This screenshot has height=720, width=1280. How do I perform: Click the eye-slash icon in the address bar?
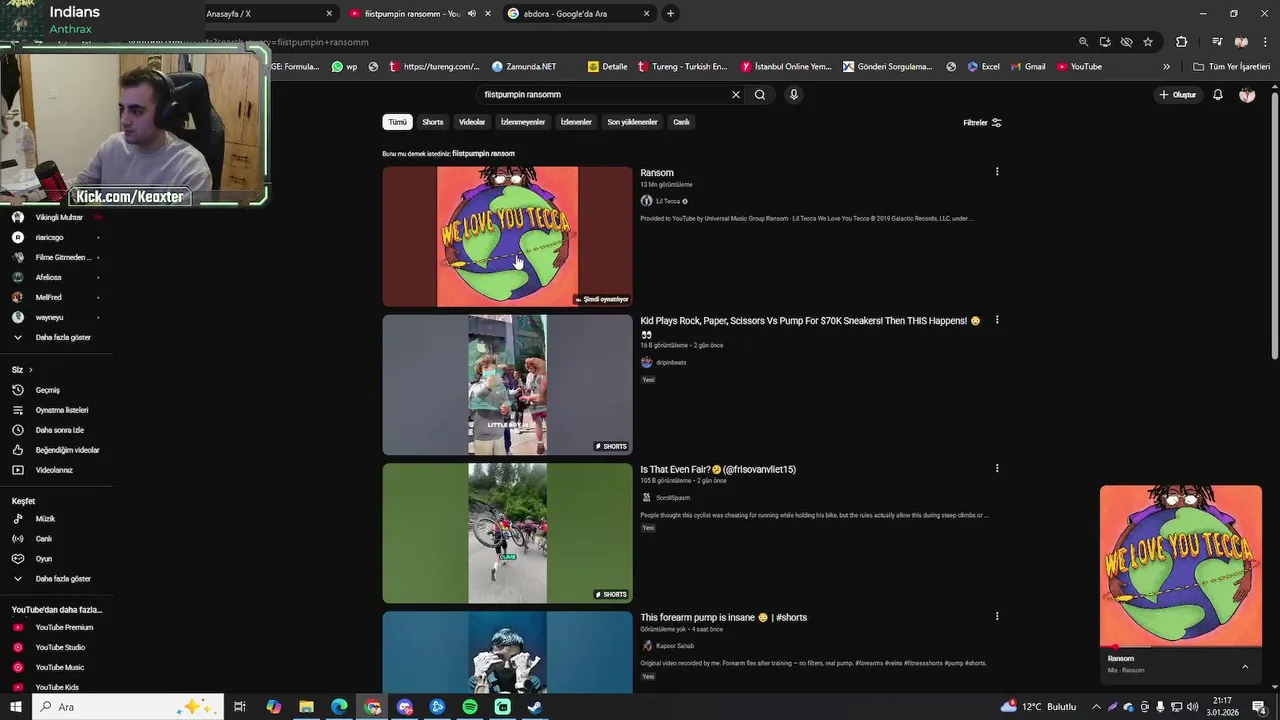(x=1126, y=42)
